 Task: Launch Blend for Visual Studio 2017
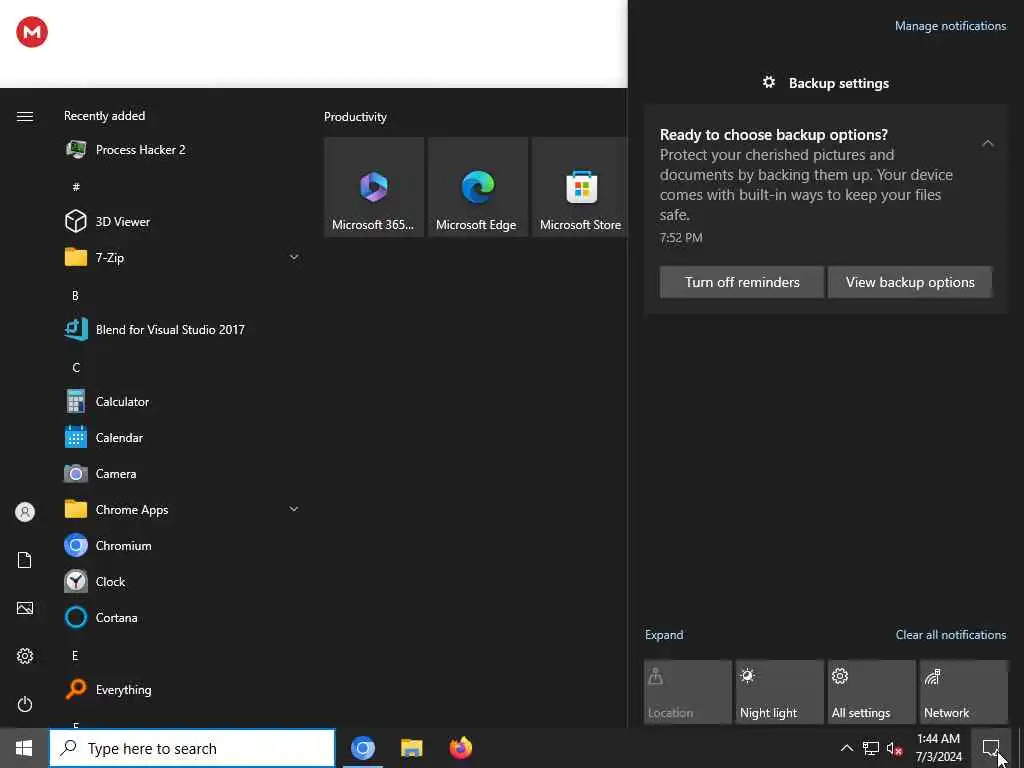pos(183,329)
